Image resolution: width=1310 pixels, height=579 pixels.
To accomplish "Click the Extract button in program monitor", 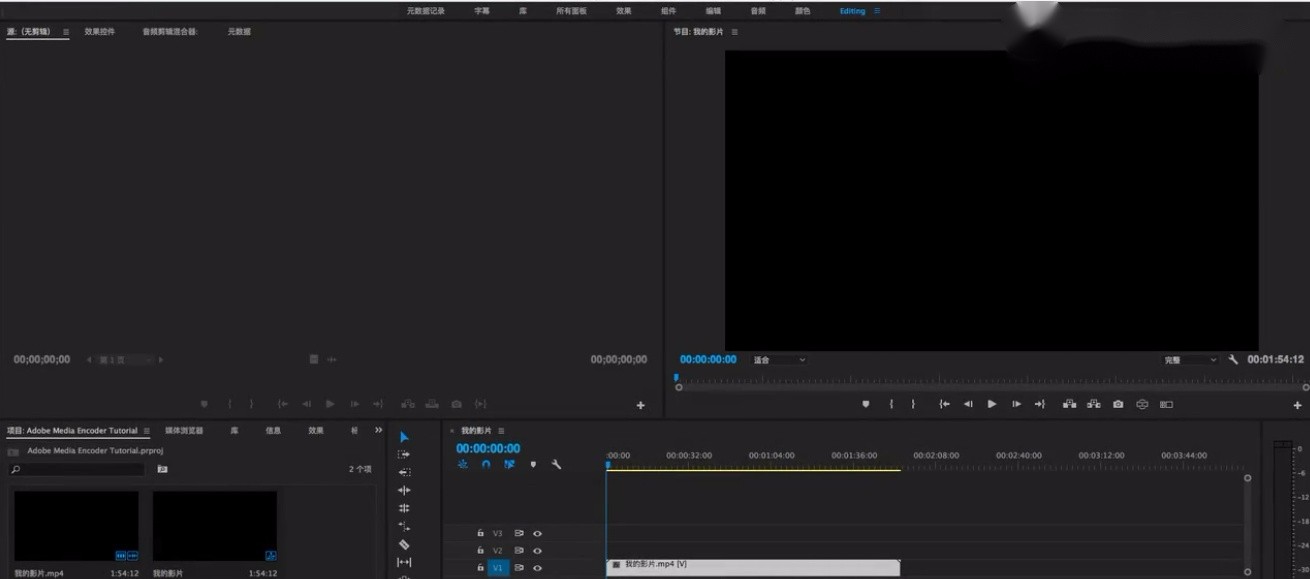I will coord(1093,404).
